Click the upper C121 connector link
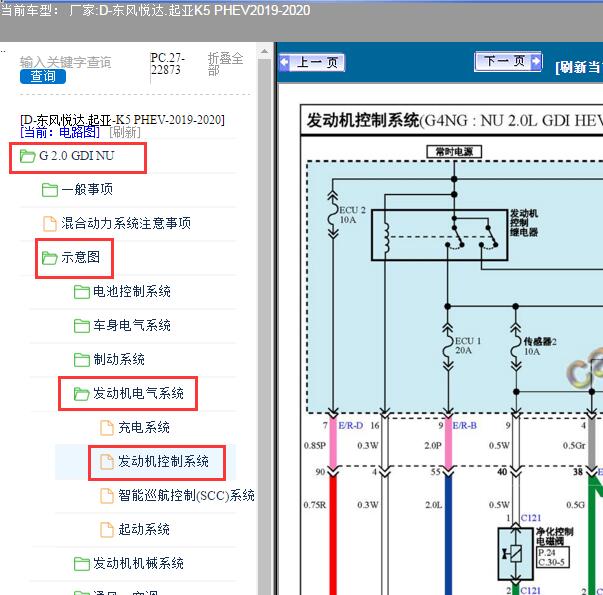 [x=531, y=518]
